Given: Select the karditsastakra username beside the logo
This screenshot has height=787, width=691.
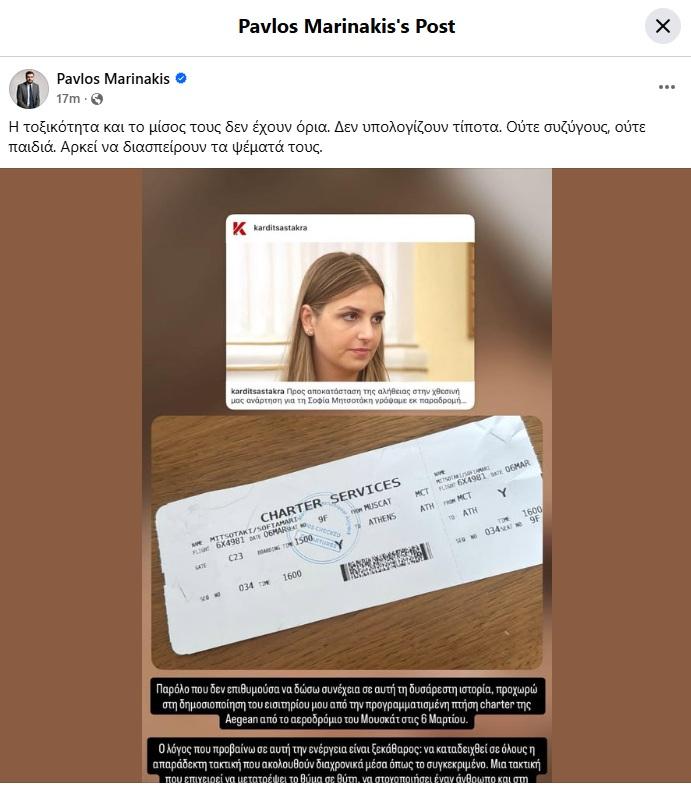Looking at the screenshot, I should 280,228.
